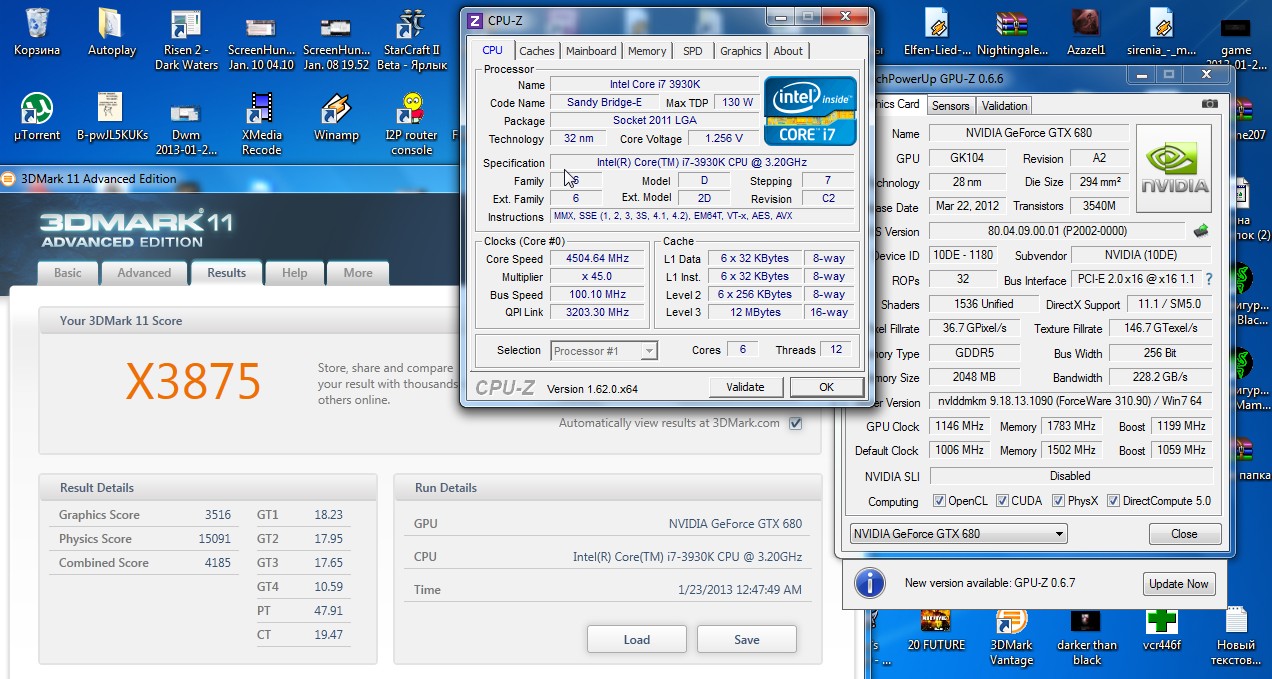Toggle the PhysX checkbox
Viewport: 1272px width, 679px height.
[1059, 501]
